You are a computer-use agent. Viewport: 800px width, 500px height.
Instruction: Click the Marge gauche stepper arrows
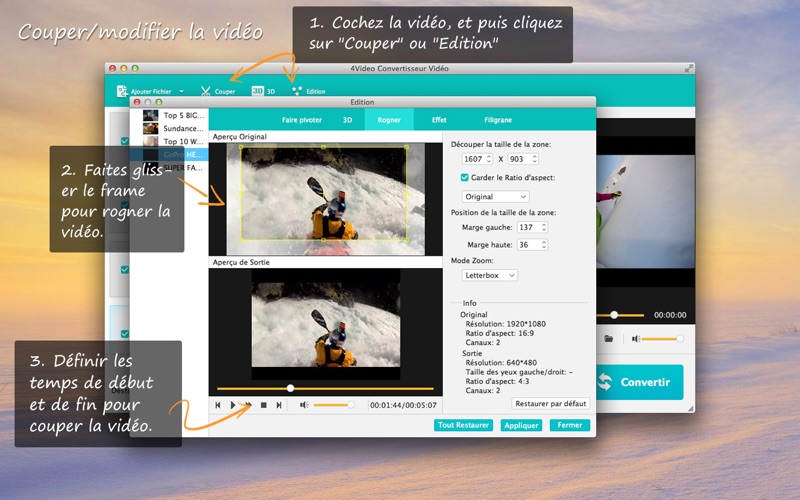click(x=544, y=228)
